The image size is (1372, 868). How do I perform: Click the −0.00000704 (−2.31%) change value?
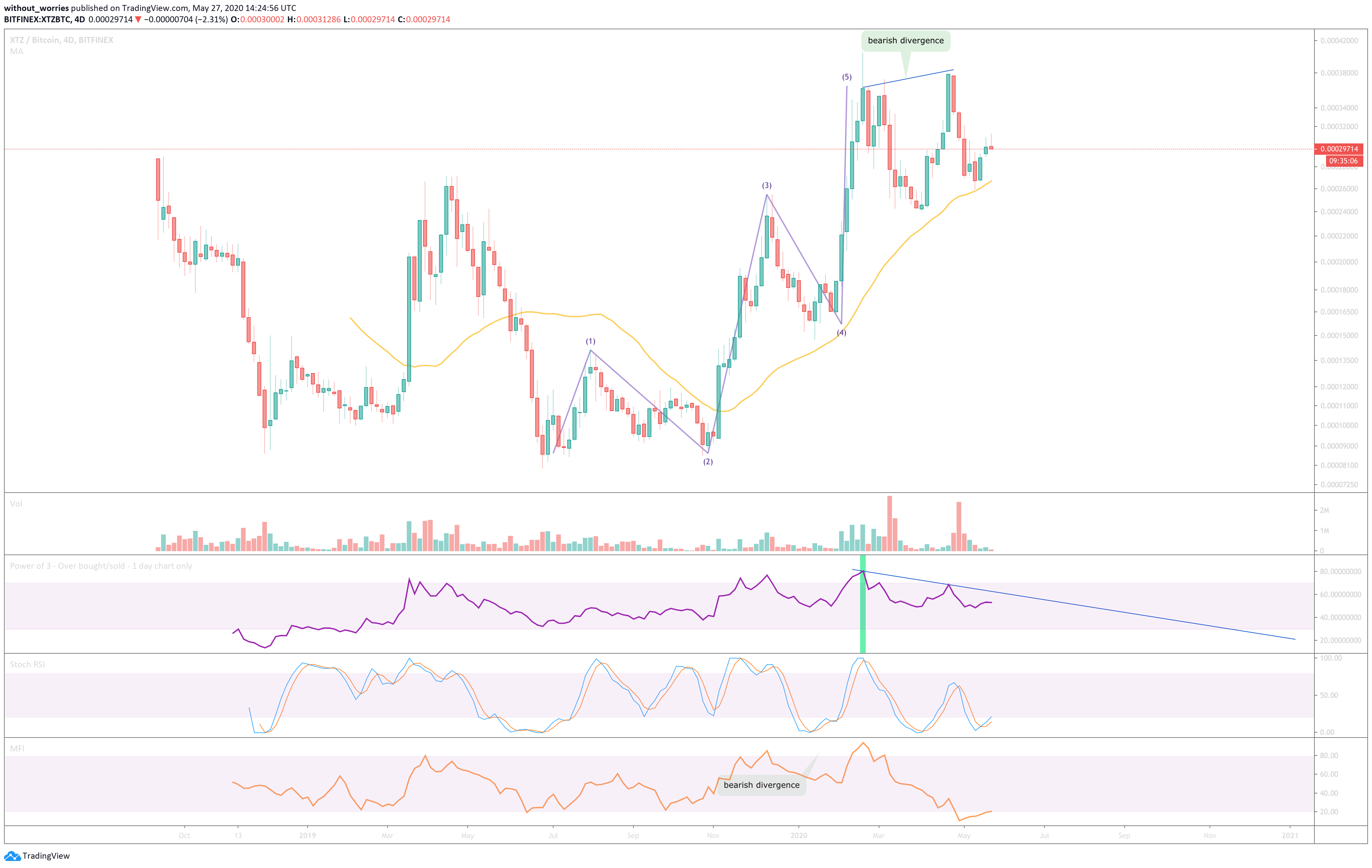[186, 19]
